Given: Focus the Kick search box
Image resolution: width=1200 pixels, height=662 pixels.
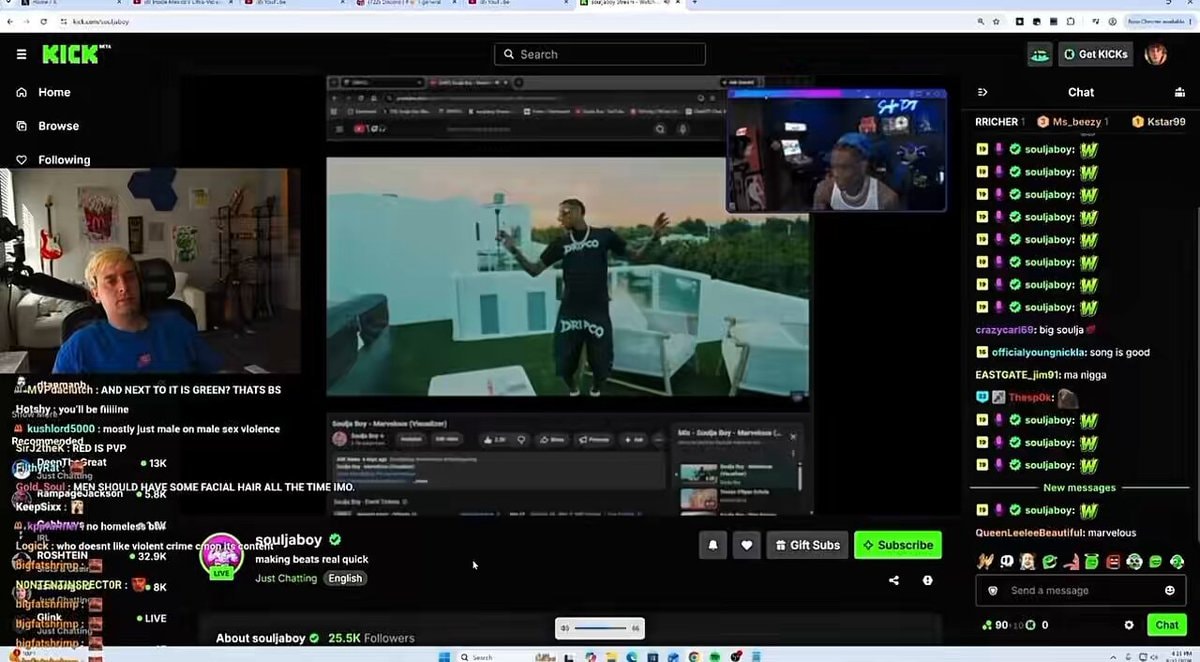Looking at the screenshot, I should (600, 54).
